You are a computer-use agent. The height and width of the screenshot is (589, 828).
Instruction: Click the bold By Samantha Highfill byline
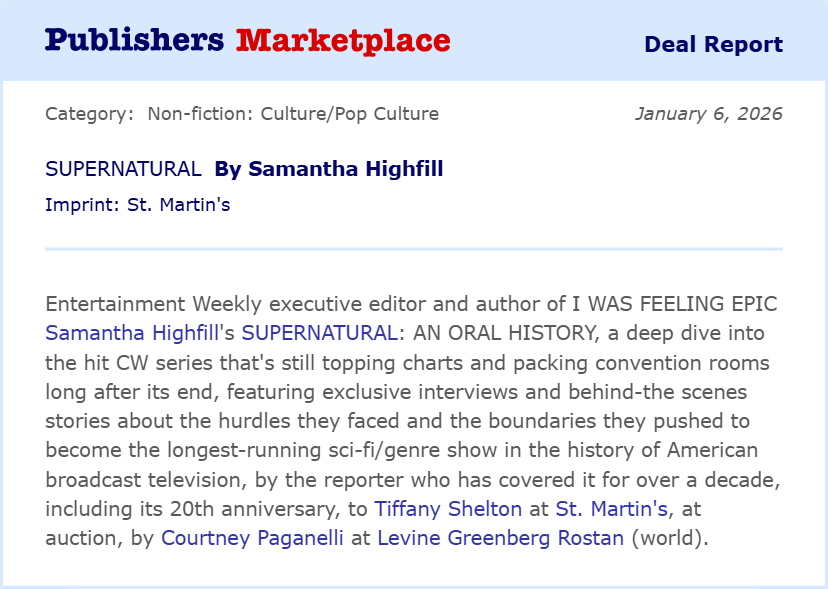pos(328,169)
